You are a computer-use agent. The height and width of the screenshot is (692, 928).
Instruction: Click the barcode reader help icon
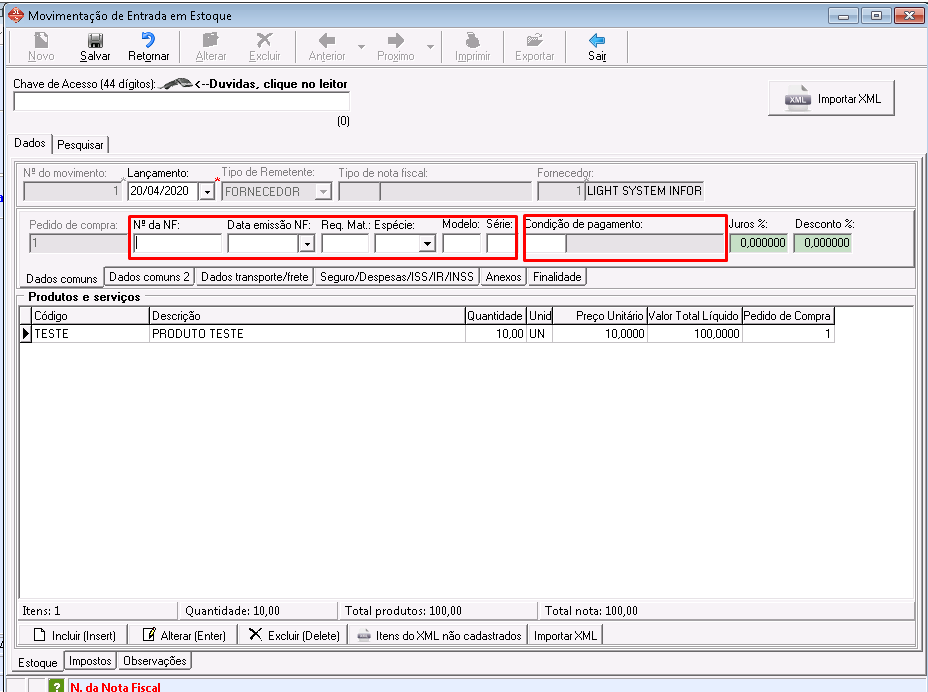click(176, 84)
